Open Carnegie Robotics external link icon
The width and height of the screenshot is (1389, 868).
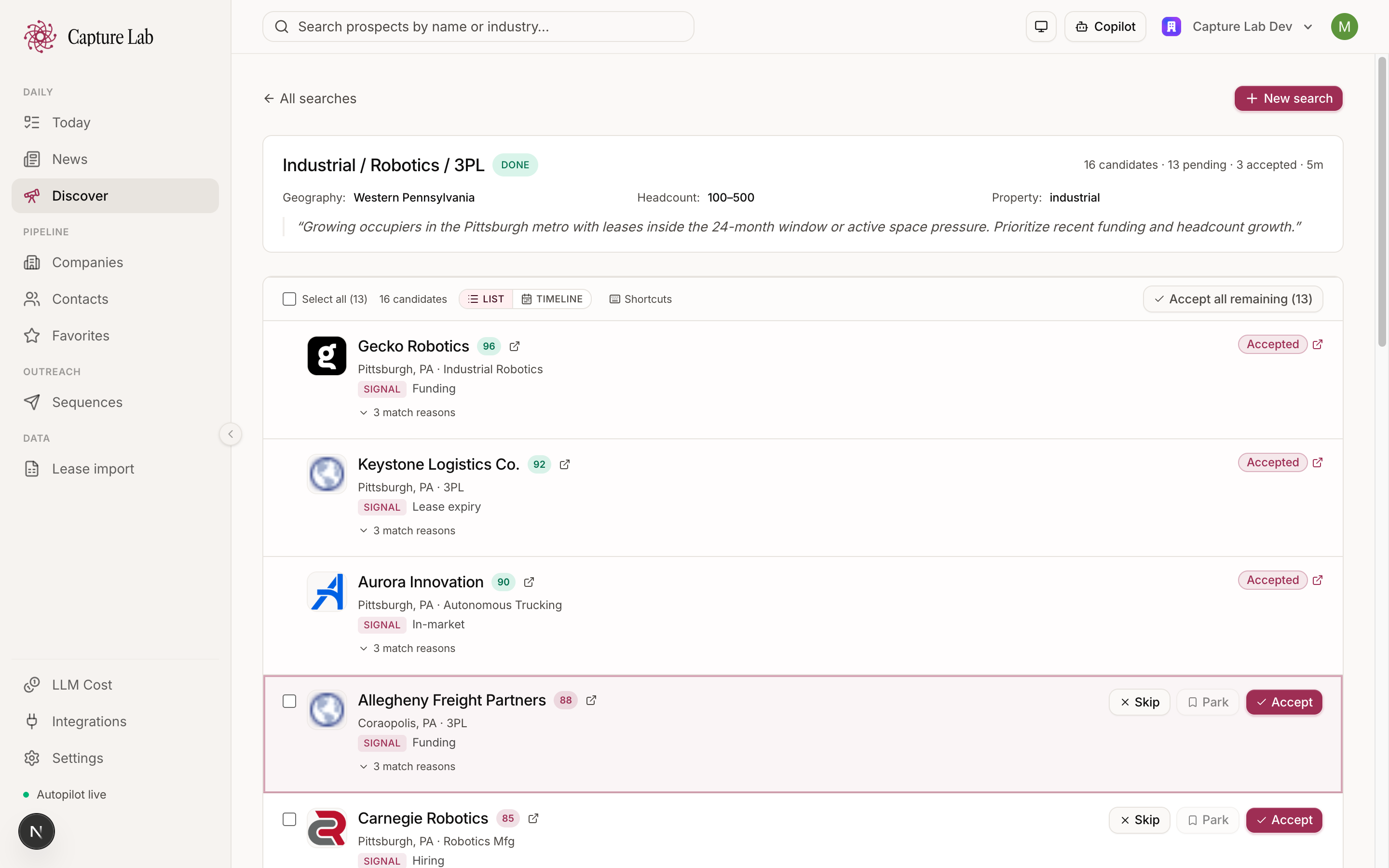[x=533, y=819]
